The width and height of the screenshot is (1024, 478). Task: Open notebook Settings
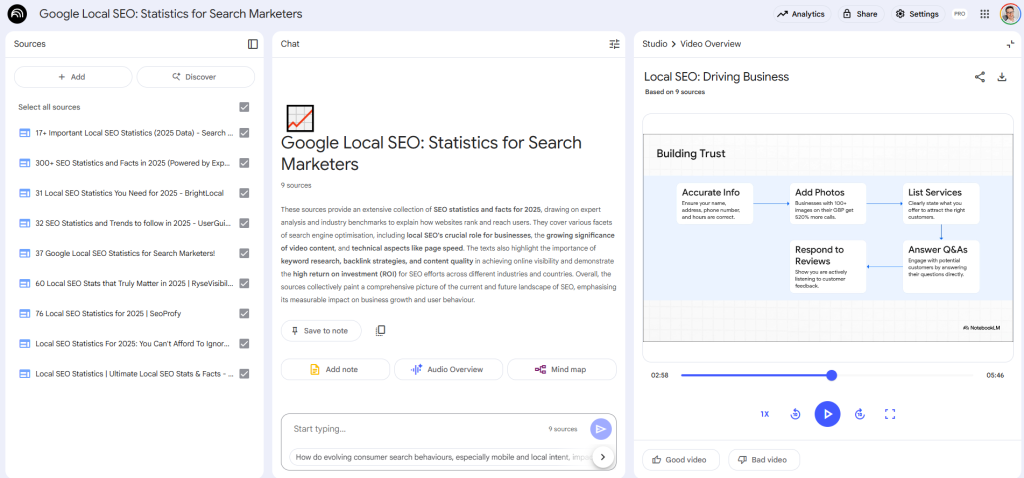[918, 14]
